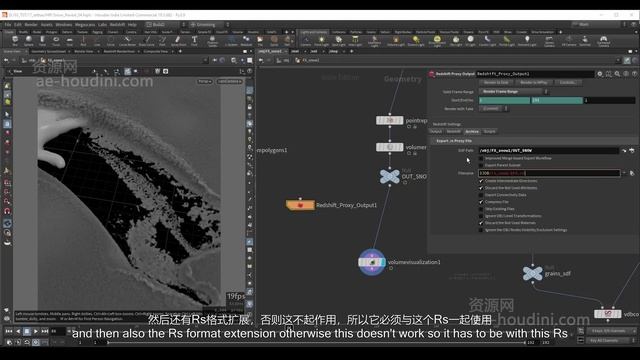The width and height of the screenshot is (640, 360).
Task: Open the parameter panel gear menu
Action: [x=600, y=74]
